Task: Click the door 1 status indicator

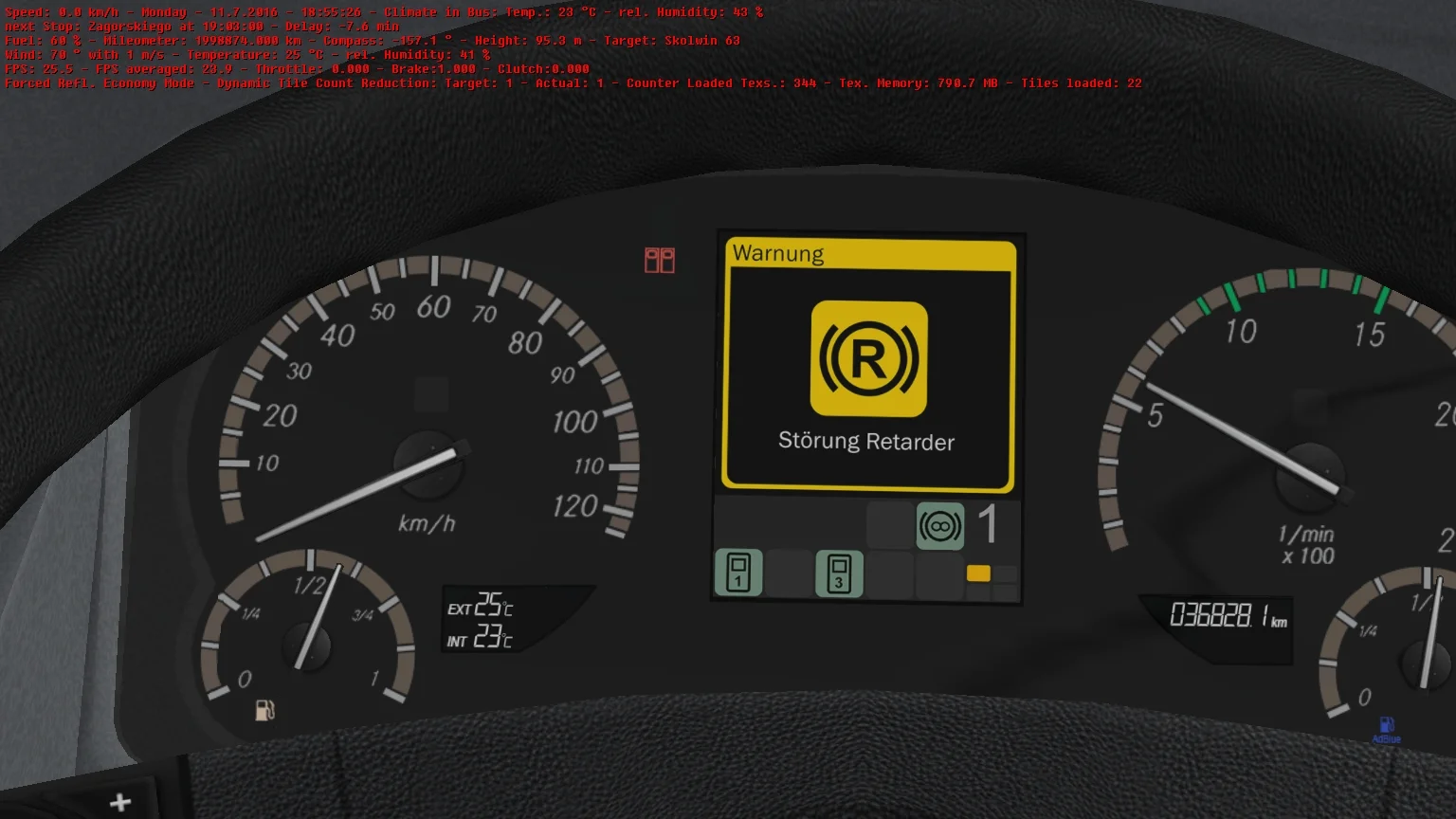Action: point(737,573)
